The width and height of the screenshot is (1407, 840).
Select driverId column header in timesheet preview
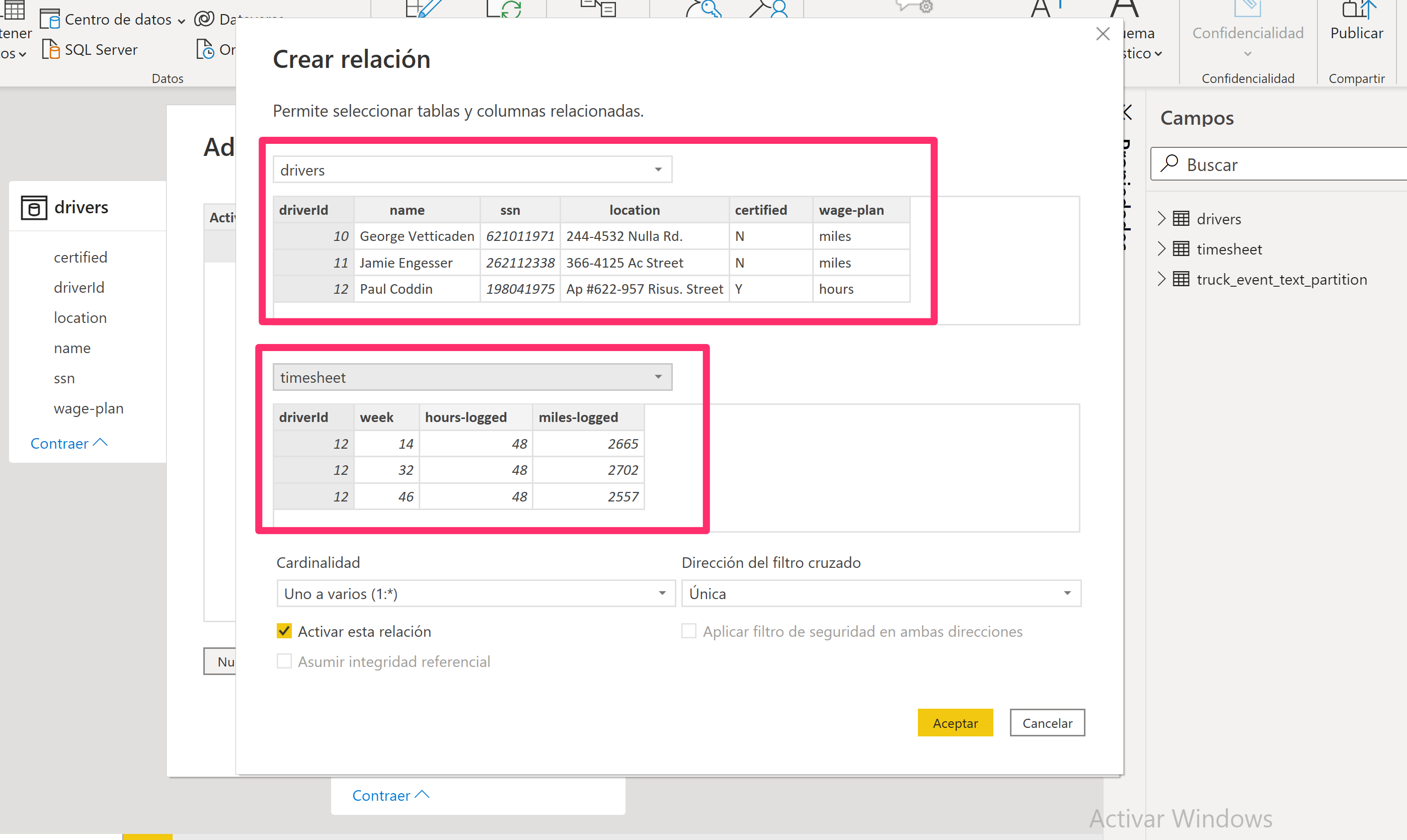point(314,417)
